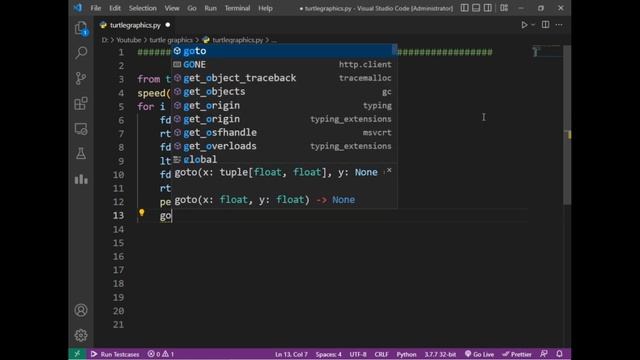Open the Extensions view
The image size is (640, 360).
coord(81,103)
